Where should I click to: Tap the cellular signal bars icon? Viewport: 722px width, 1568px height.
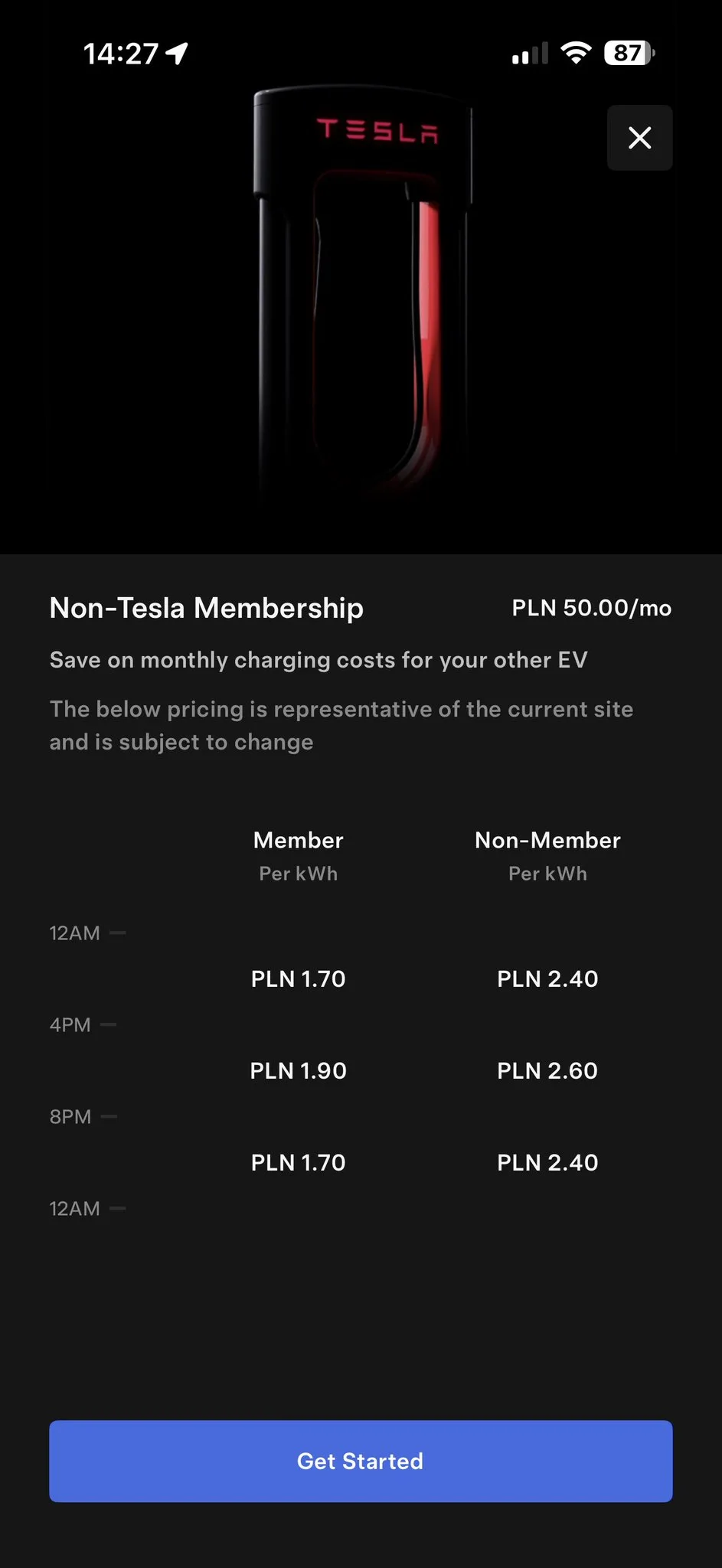530,54
